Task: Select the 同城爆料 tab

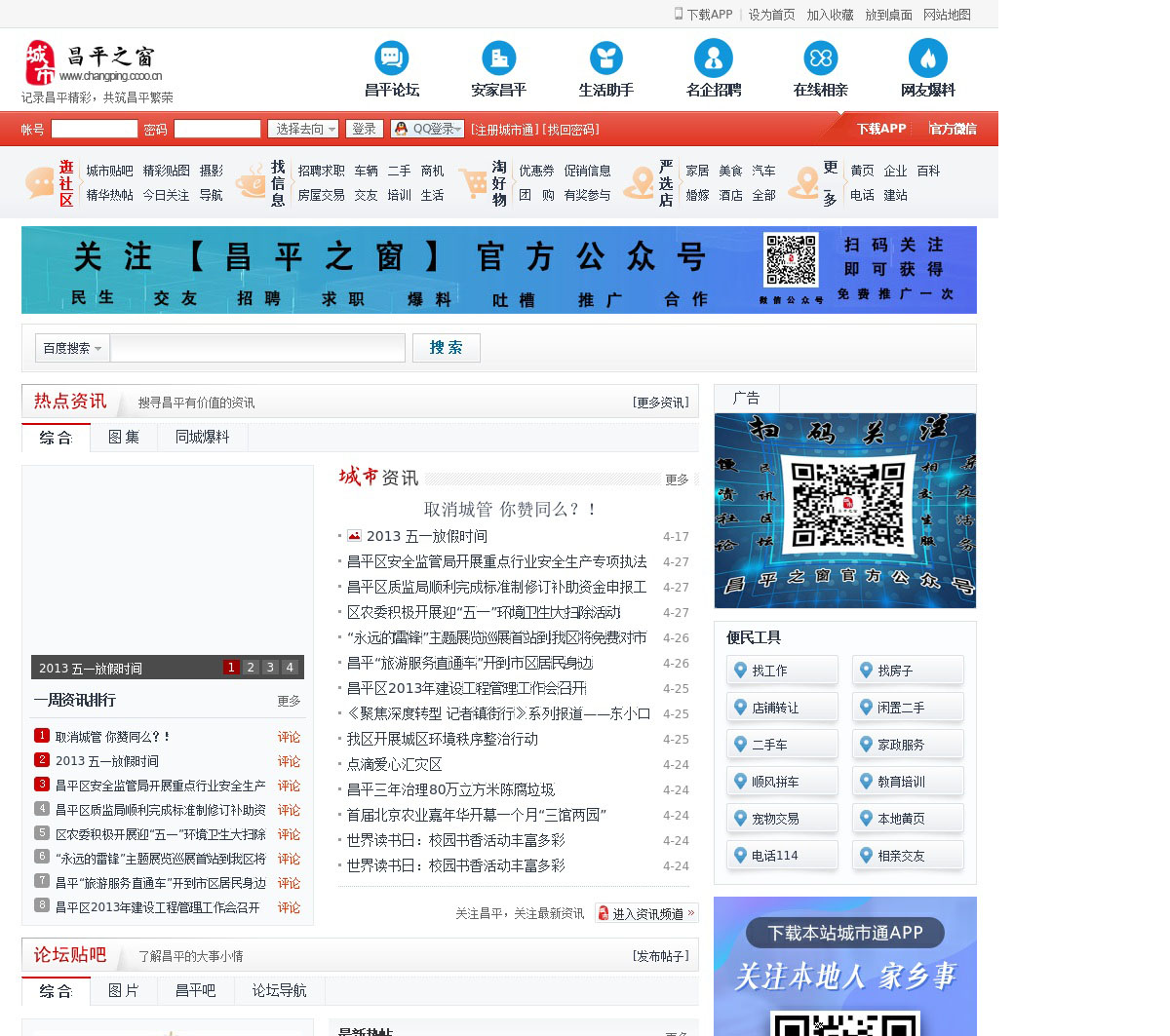Action: tap(202, 438)
